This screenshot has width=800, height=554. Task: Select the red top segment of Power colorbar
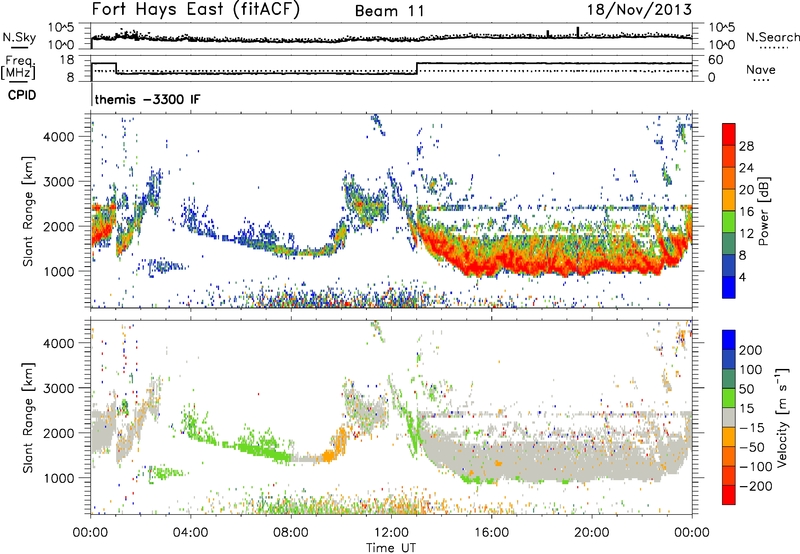pos(729,135)
